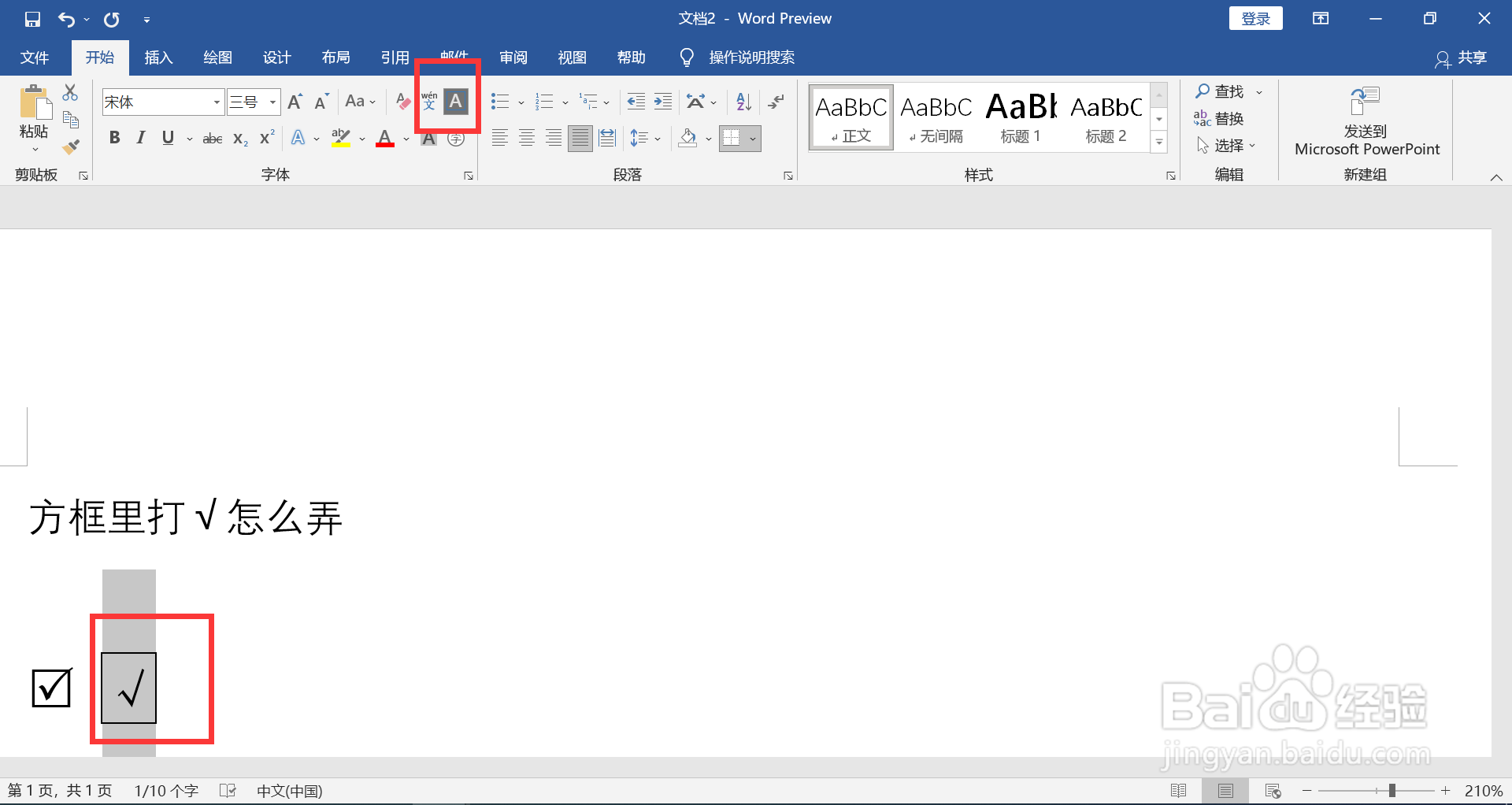
Task: Apply bulleted list
Action: point(500,102)
